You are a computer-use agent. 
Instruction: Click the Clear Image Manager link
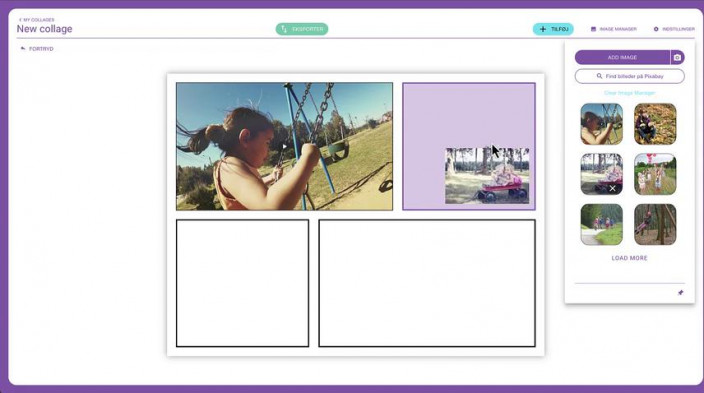coord(629,93)
